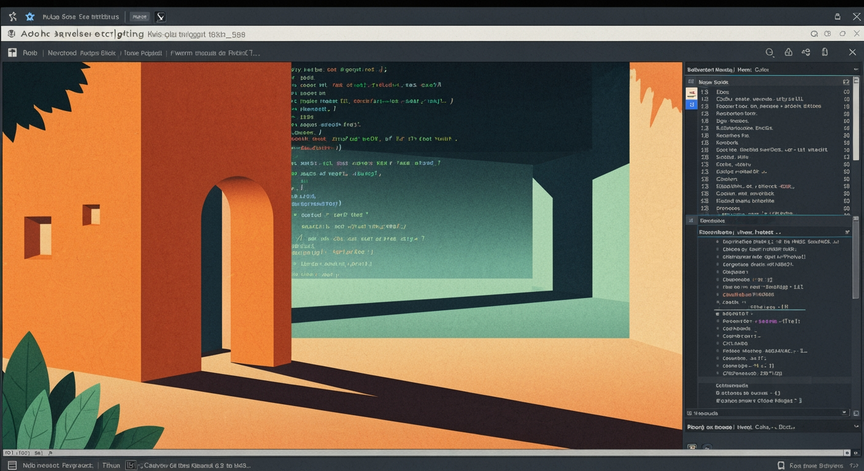Click the save-like icon at toolbar left

(x=12, y=53)
